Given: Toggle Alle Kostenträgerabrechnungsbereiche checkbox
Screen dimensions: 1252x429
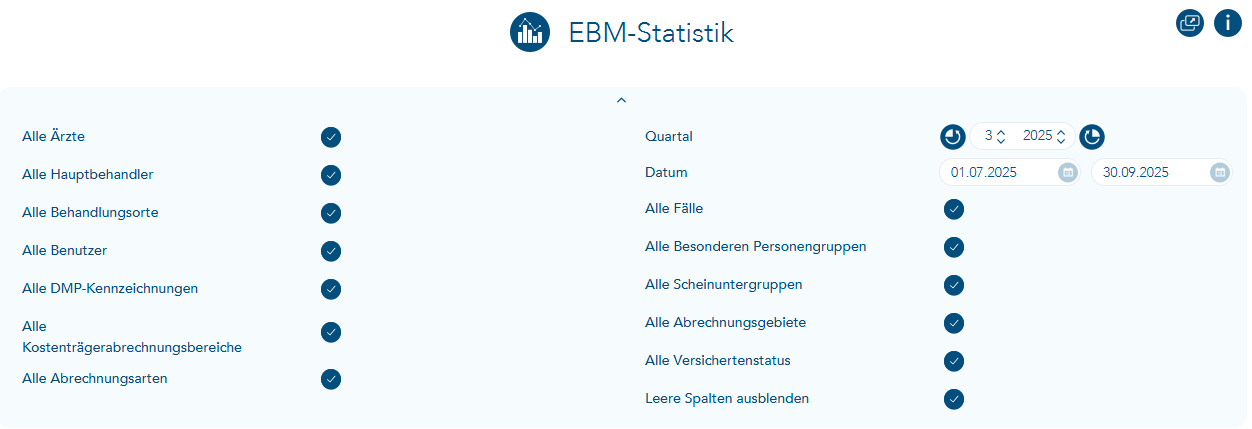Looking at the screenshot, I should (331, 332).
